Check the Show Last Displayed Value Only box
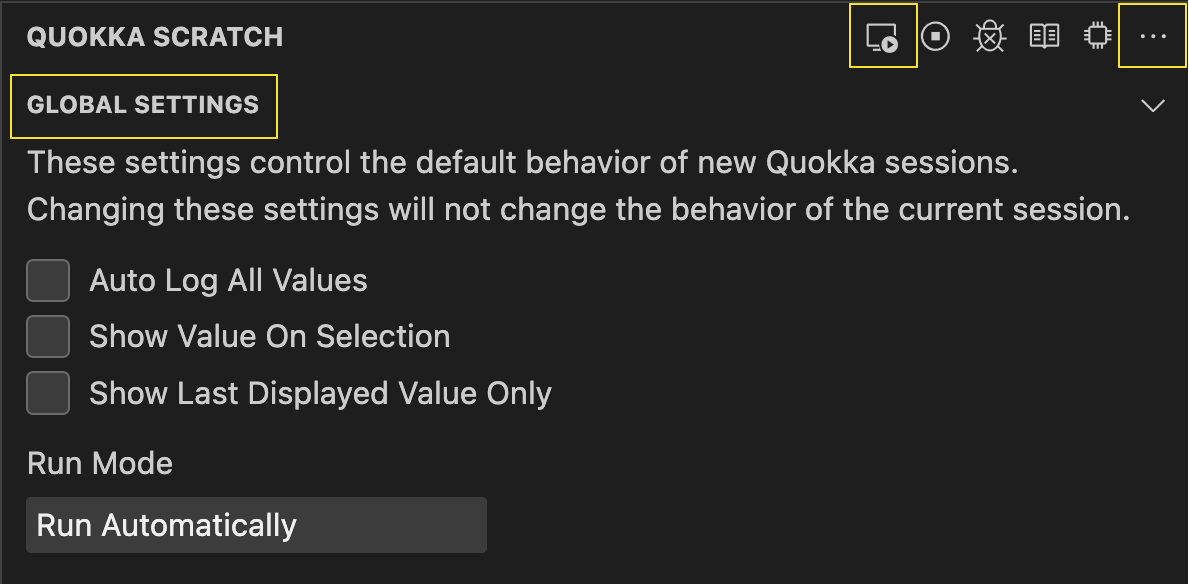 tap(48, 393)
